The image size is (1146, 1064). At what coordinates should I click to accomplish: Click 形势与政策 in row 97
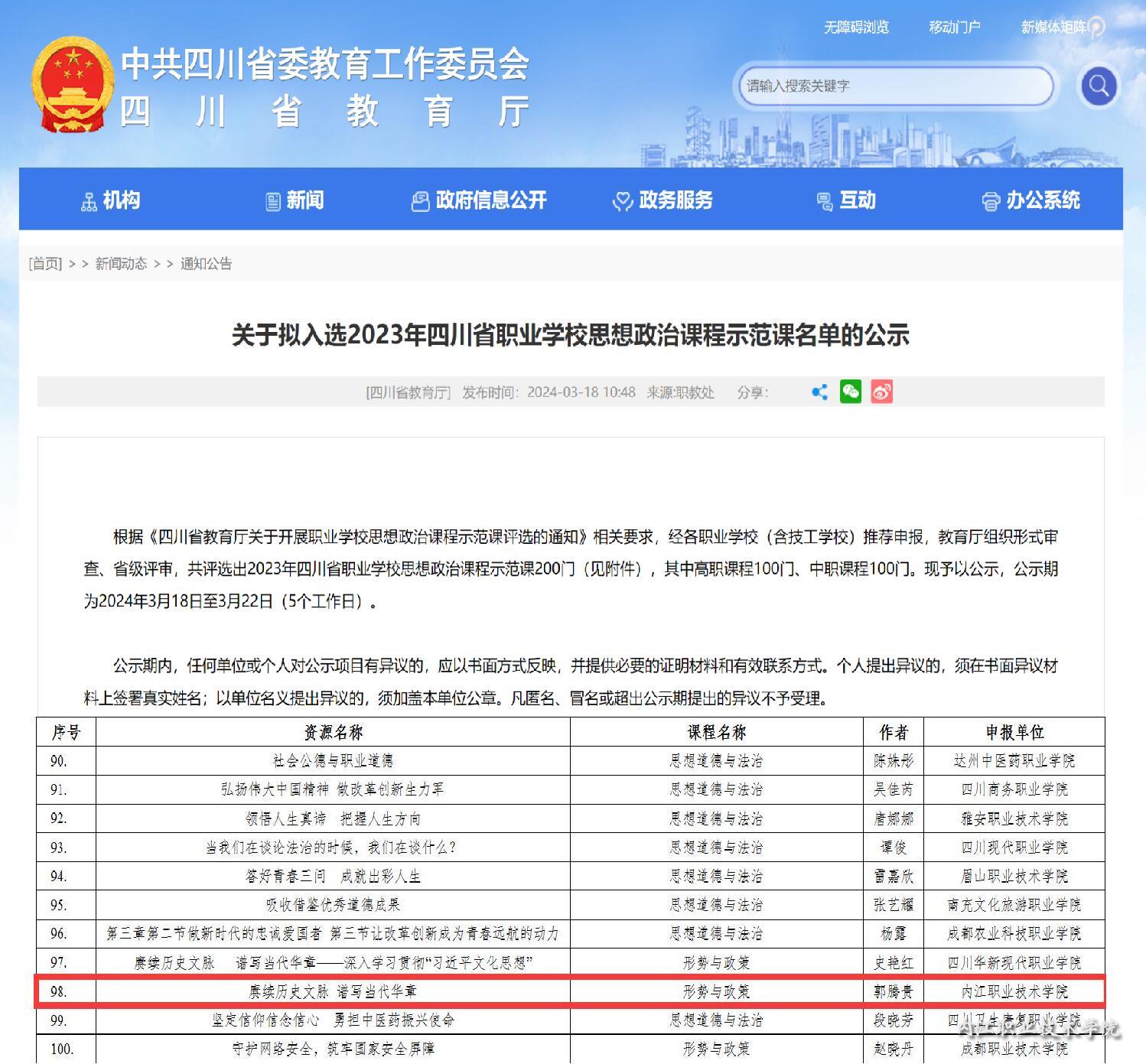click(716, 962)
